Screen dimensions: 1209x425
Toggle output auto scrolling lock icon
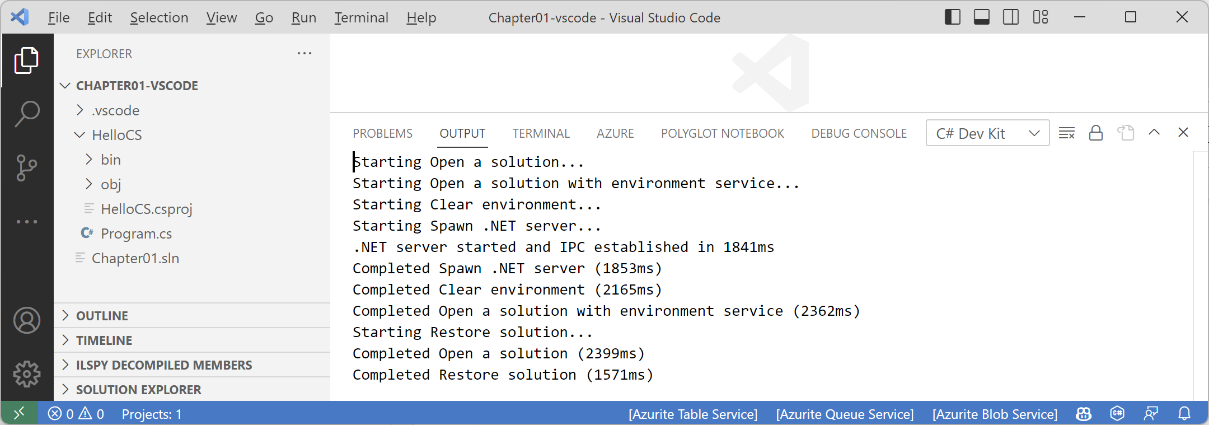pos(1096,133)
